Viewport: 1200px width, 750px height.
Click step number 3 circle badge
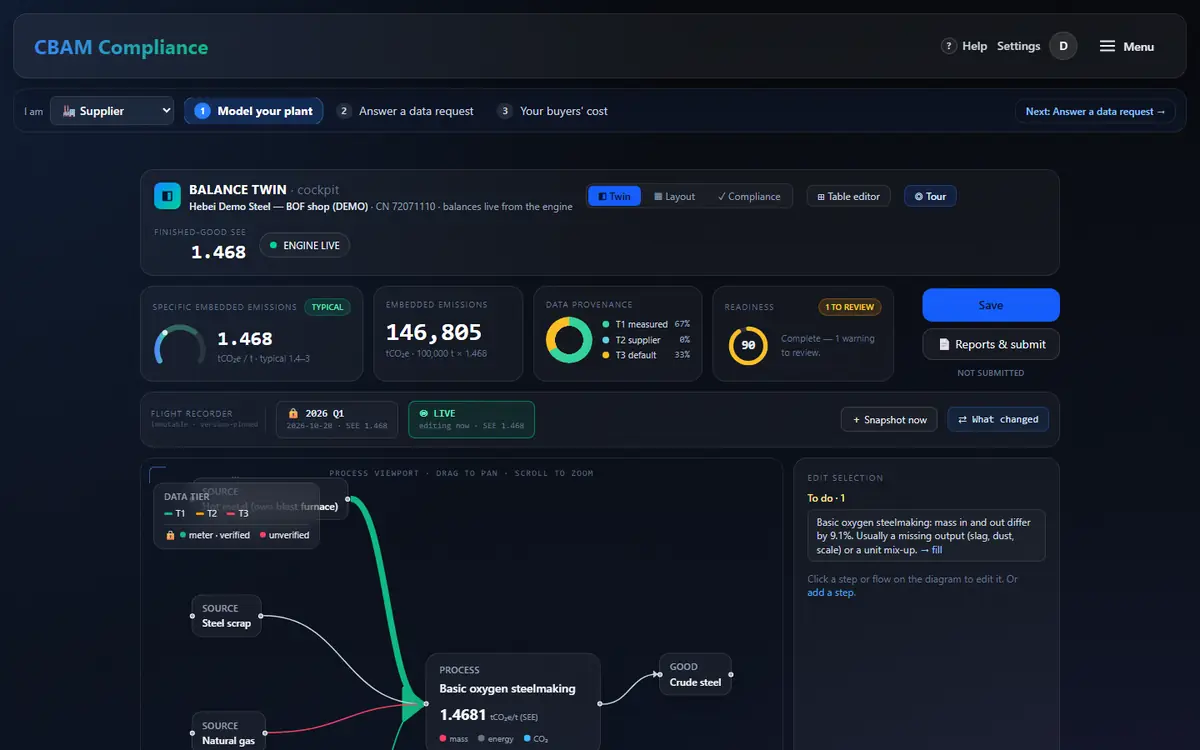[x=505, y=111]
